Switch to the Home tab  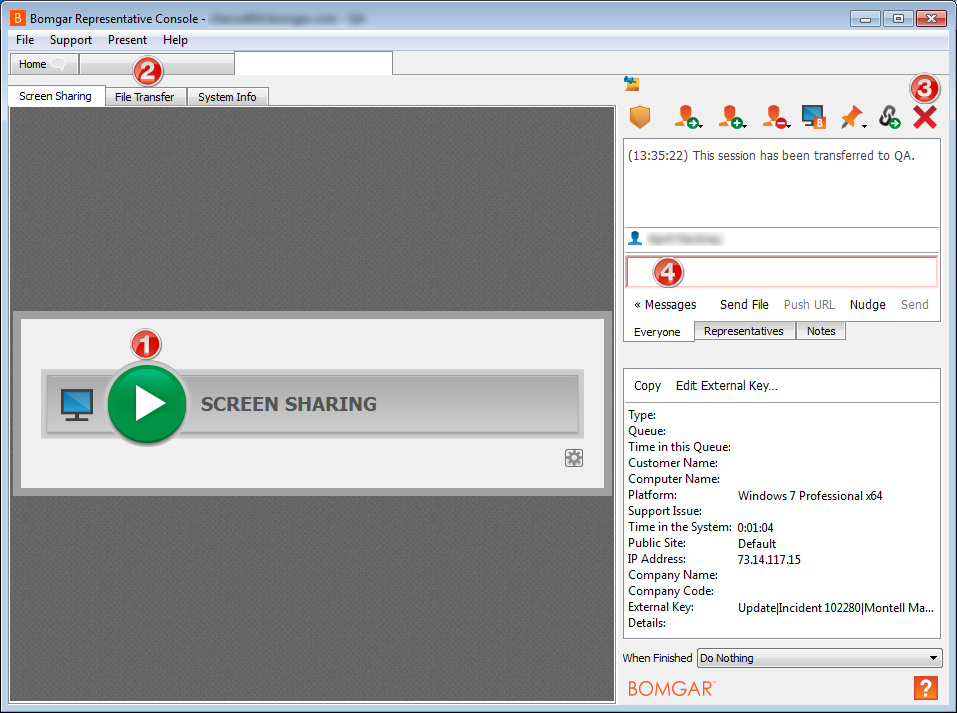pyautogui.click(x=43, y=64)
